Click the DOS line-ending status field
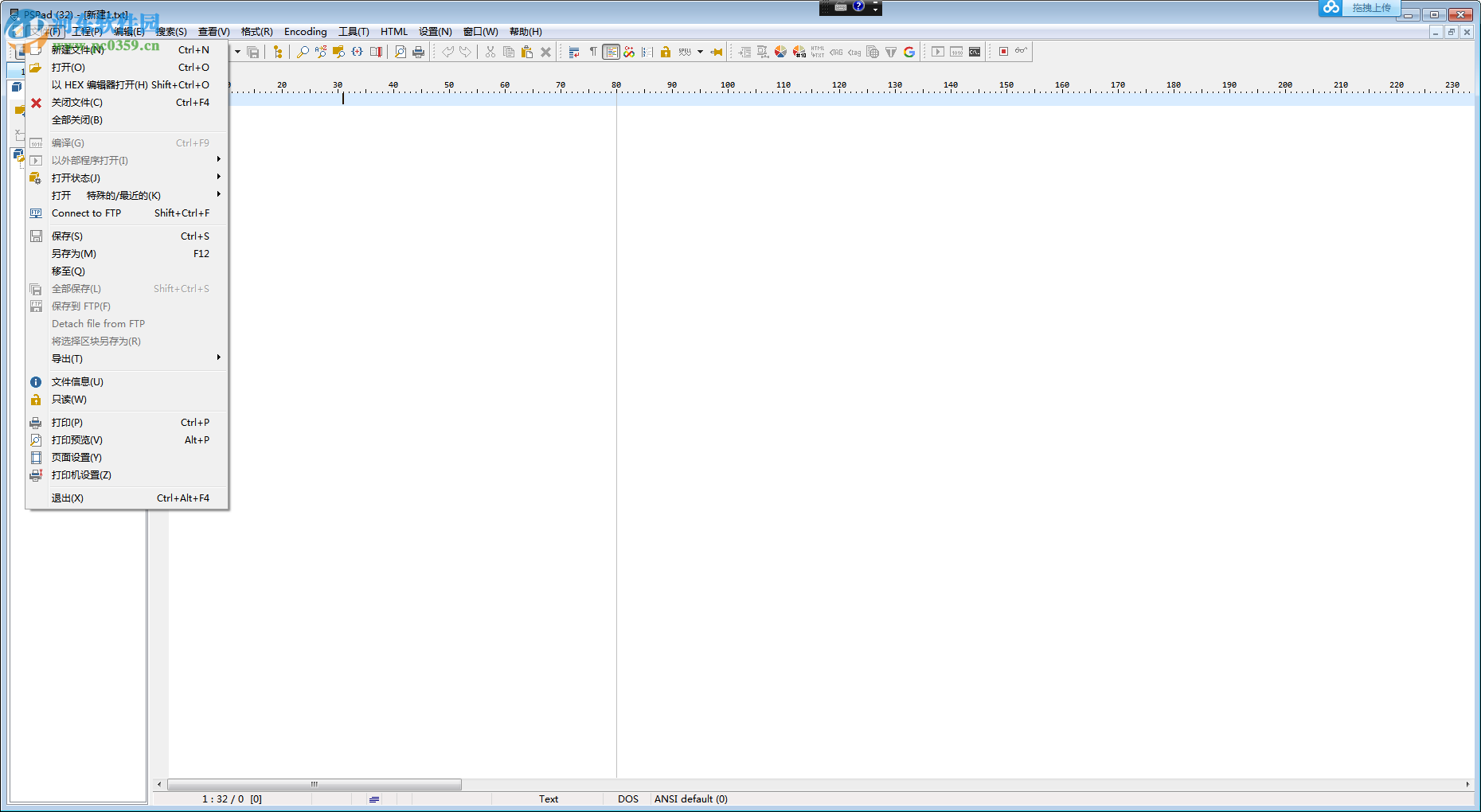Image resolution: width=1481 pixels, height=812 pixels. click(x=628, y=799)
